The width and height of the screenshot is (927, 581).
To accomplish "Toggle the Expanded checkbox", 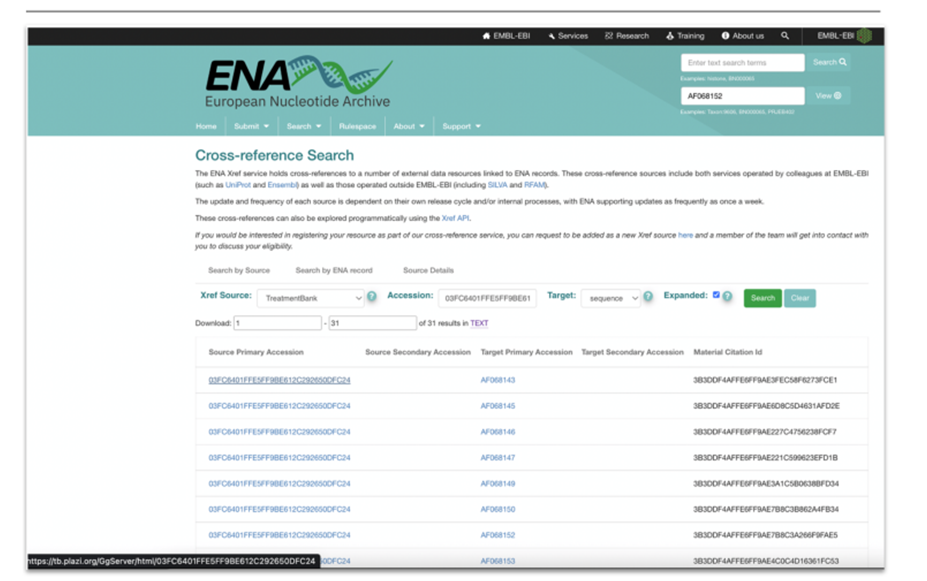I will tap(716, 295).
